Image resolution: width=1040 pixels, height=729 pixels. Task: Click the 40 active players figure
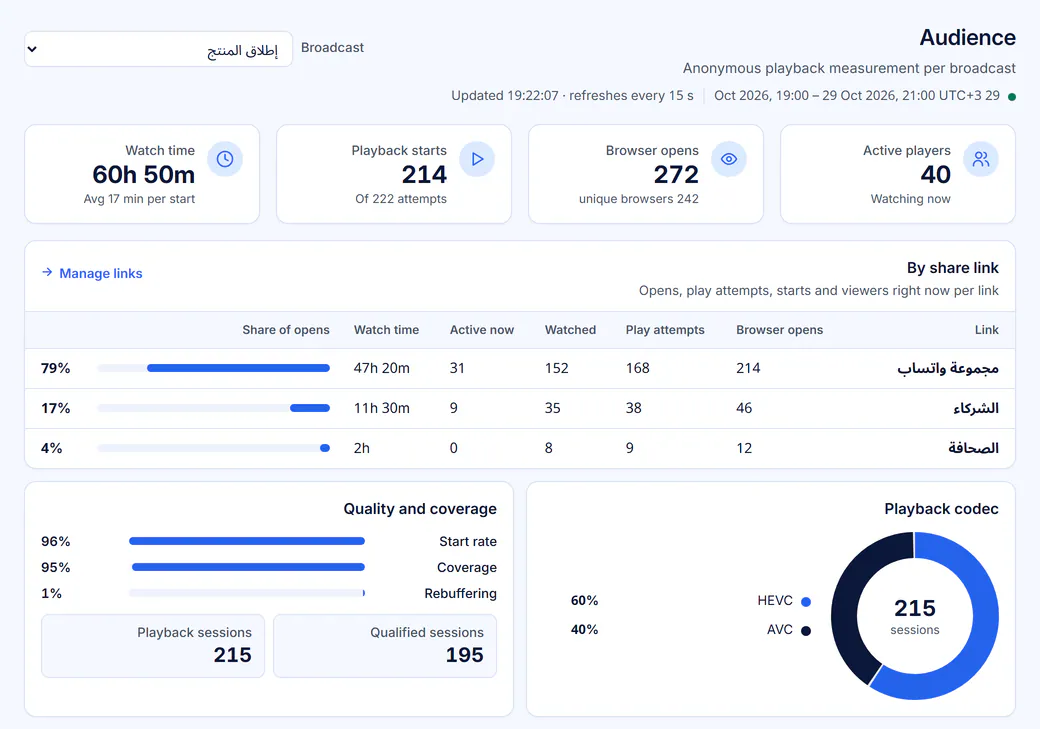[936, 174]
